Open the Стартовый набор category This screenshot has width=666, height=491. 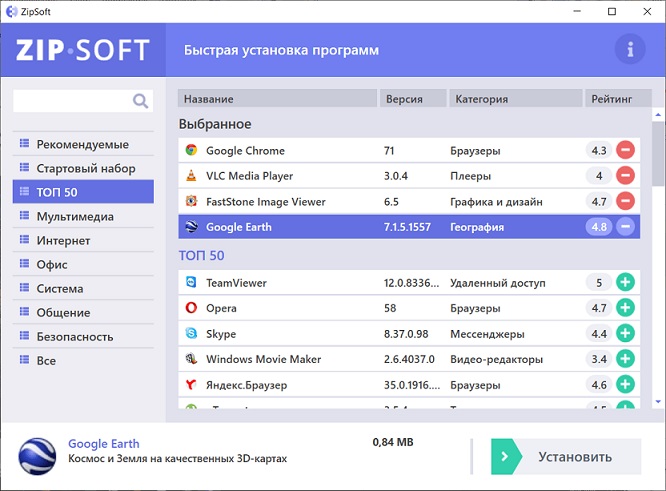[x=83, y=168]
